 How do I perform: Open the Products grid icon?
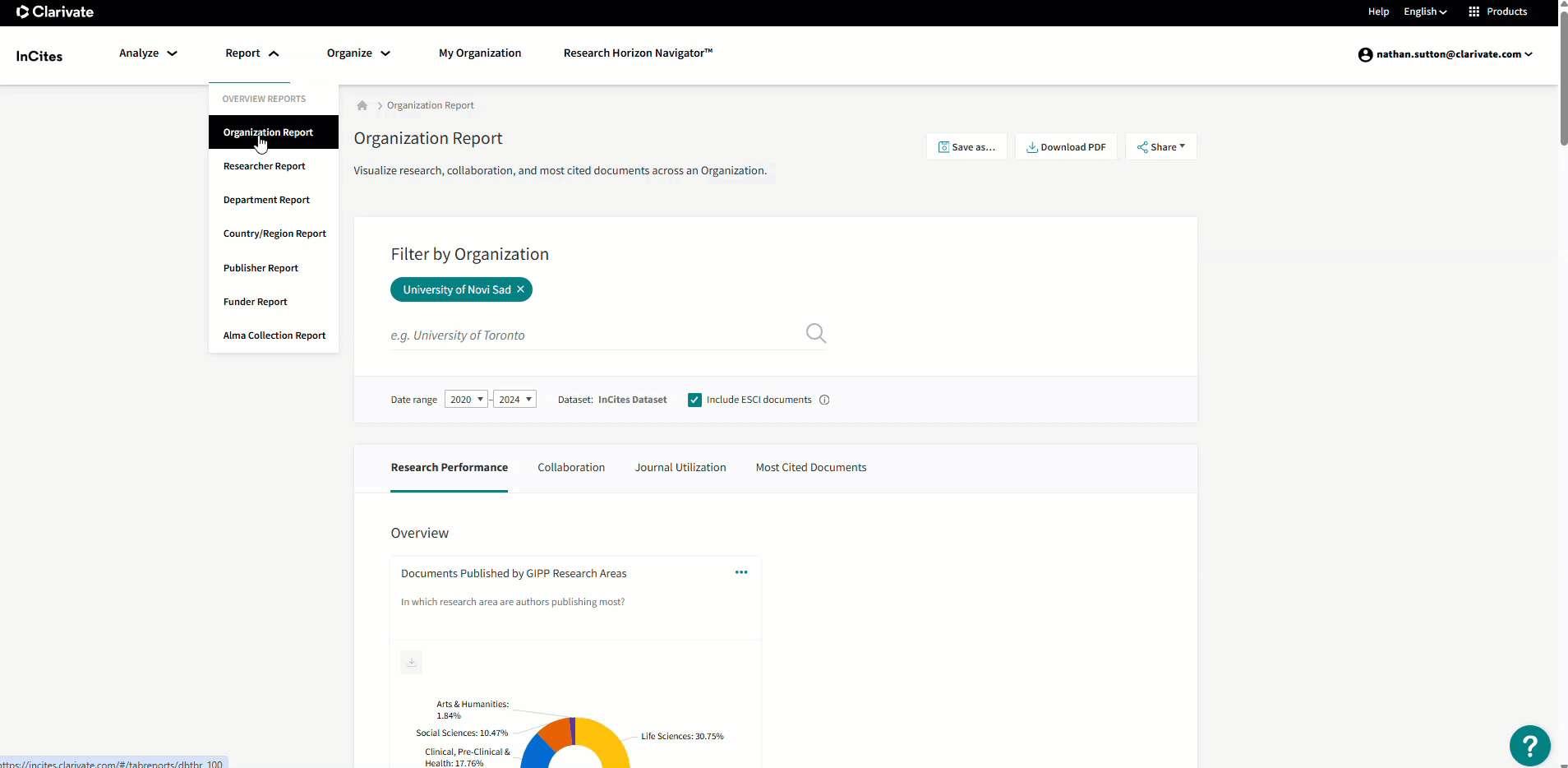pyautogui.click(x=1473, y=12)
